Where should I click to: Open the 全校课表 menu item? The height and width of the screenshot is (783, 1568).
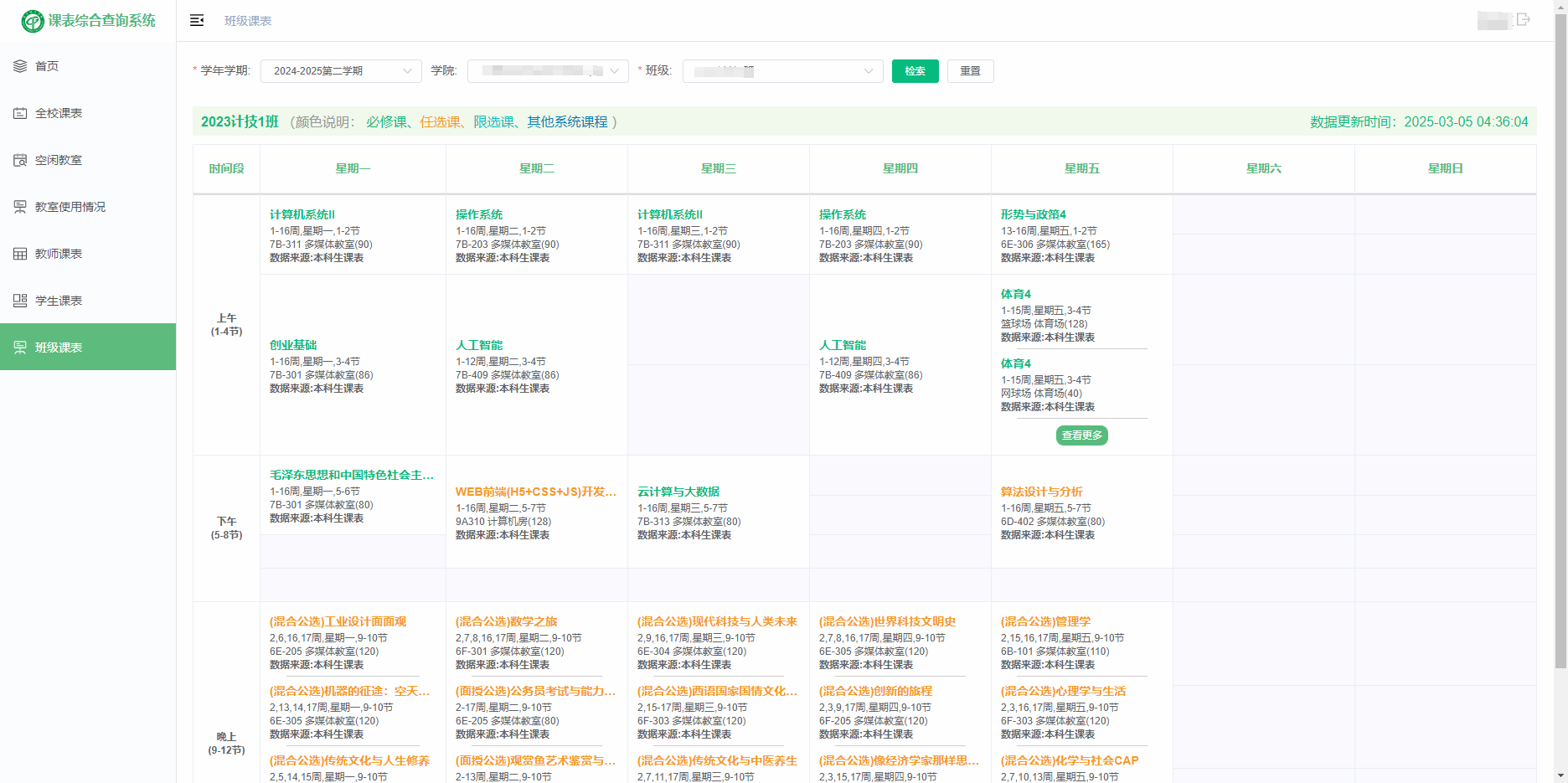pos(88,113)
